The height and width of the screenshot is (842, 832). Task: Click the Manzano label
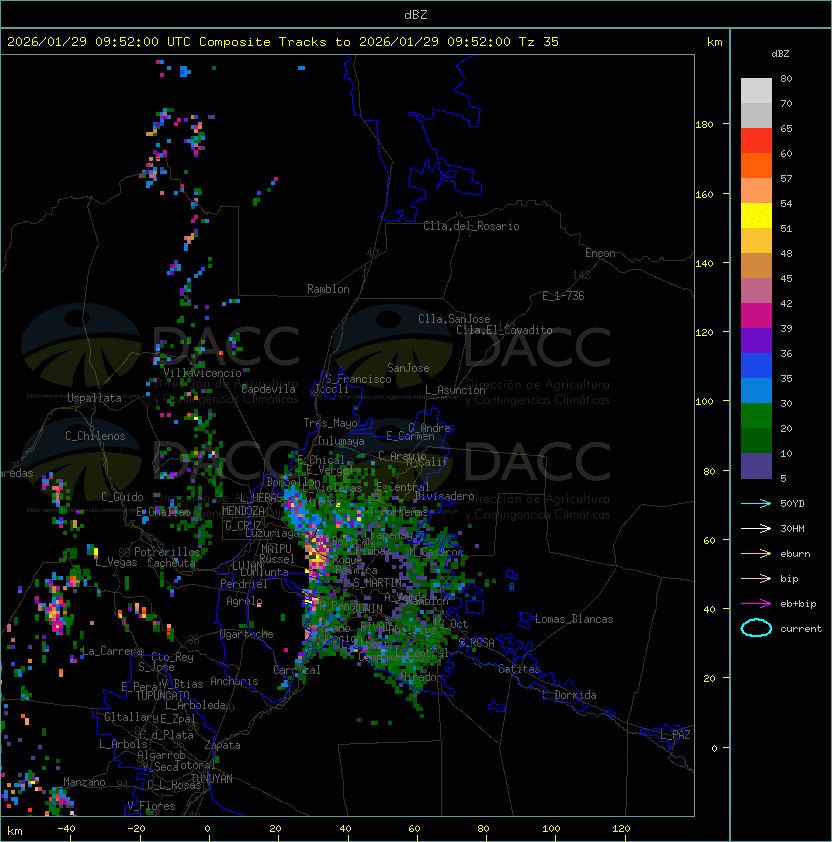(x=84, y=782)
